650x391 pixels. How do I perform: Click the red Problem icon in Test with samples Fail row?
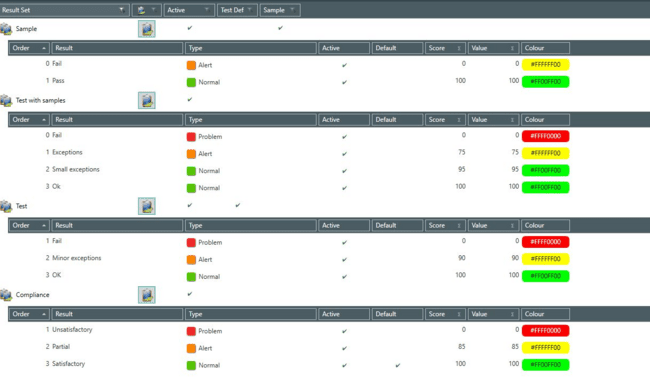click(x=191, y=136)
